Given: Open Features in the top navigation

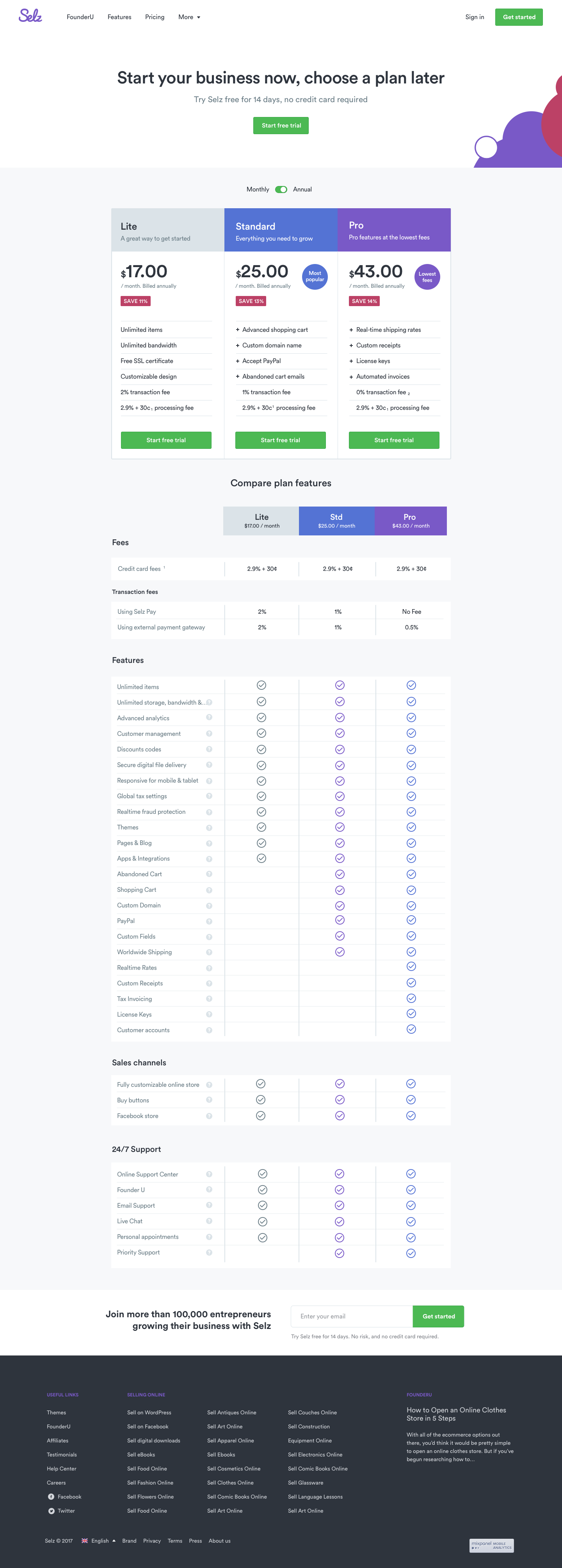Looking at the screenshot, I should pos(119,17).
